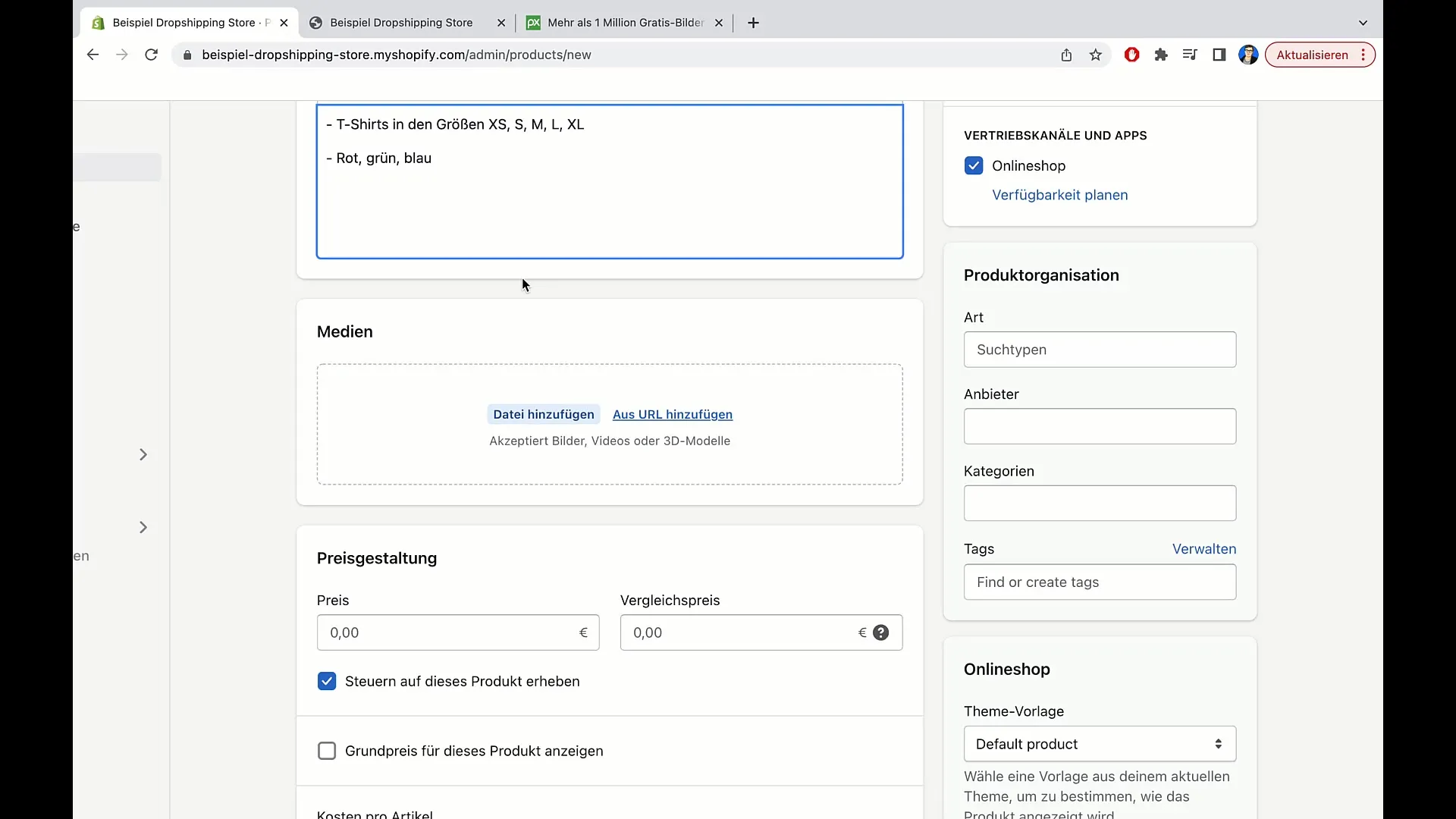Focus the Preis input field

458,632
